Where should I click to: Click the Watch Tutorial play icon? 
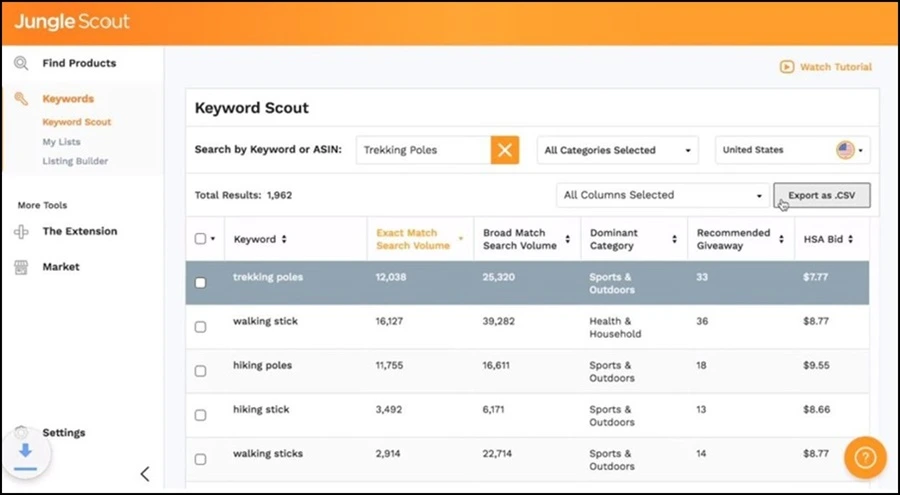[786, 67]
